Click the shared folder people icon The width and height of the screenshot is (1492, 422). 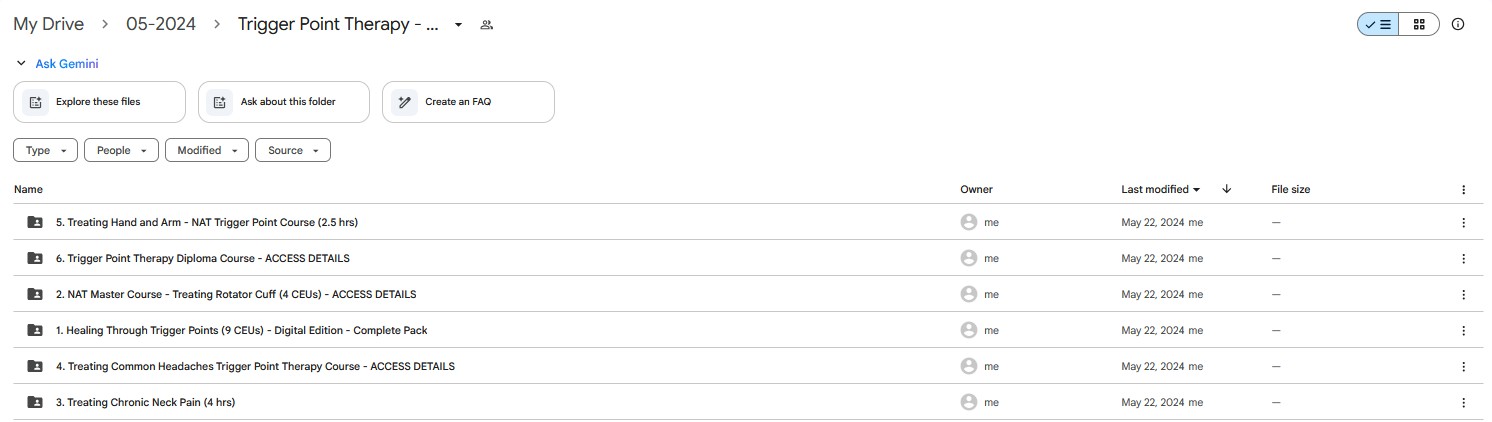[487, 25]
